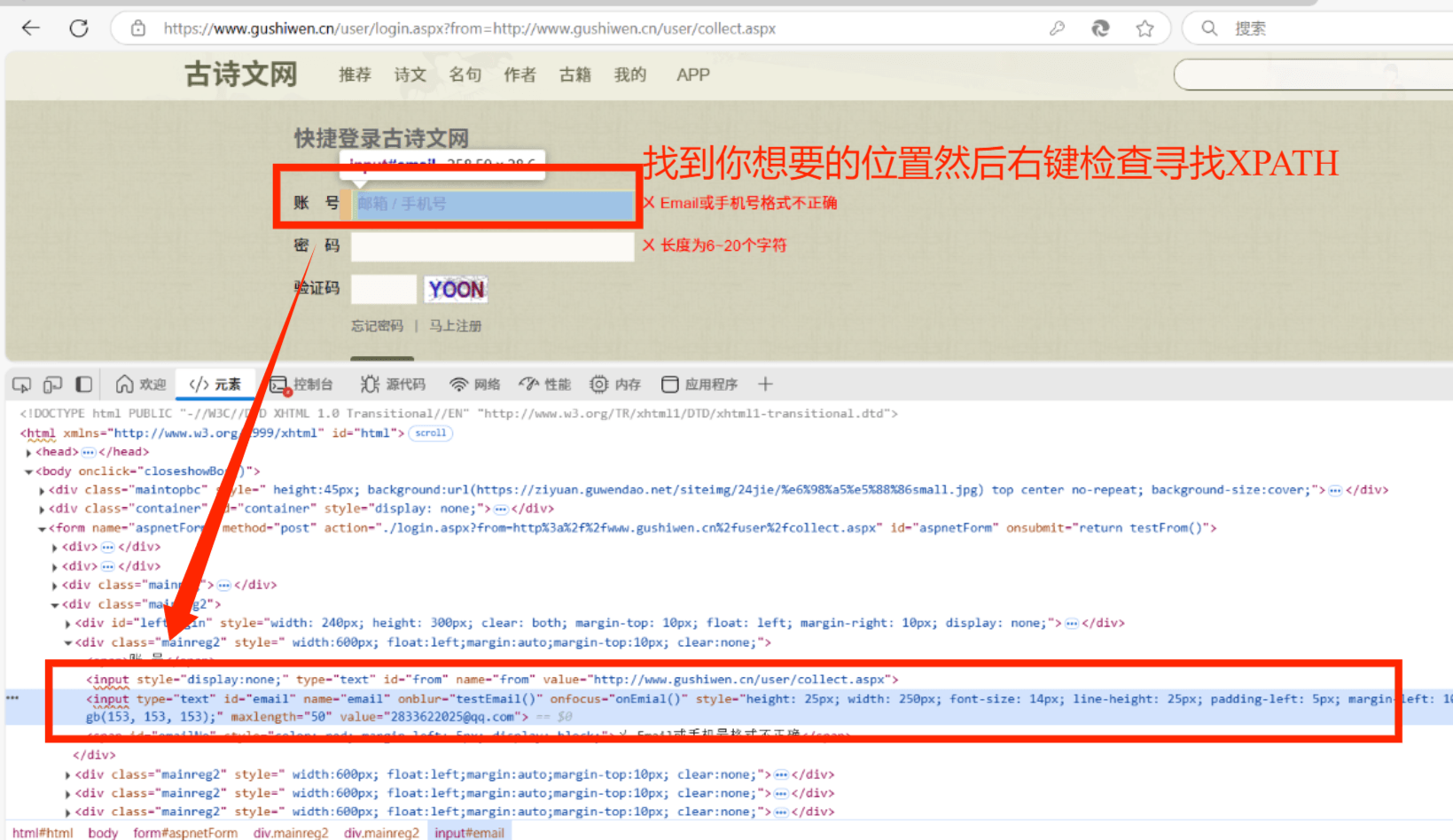This screenshot has width=1453, height=840.
Task: Click the 账号 email/phone input field
Action: click(493, 204)
